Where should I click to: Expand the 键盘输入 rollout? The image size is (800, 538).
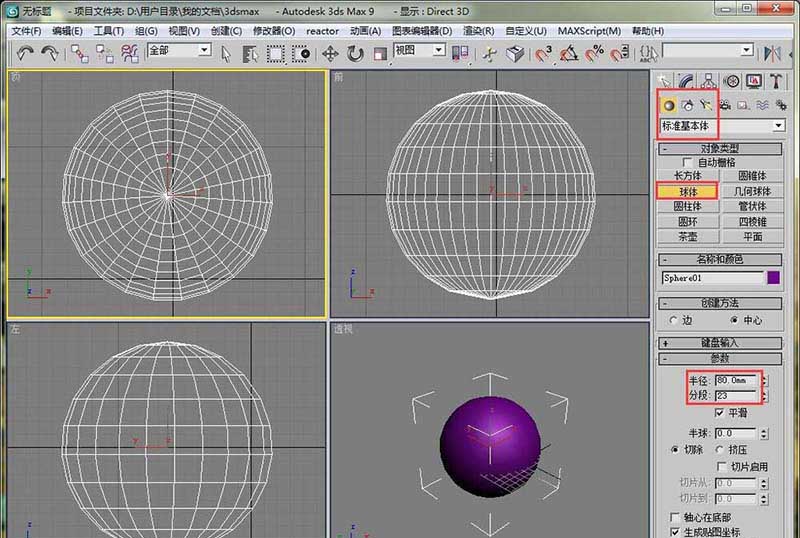pyautogui.click(x=720, y=342)
